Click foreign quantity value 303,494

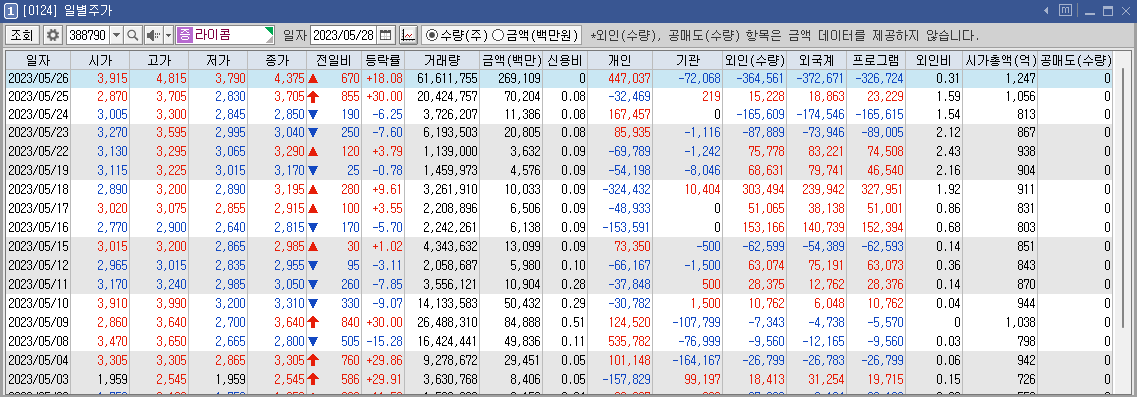[x=763, y=189]
